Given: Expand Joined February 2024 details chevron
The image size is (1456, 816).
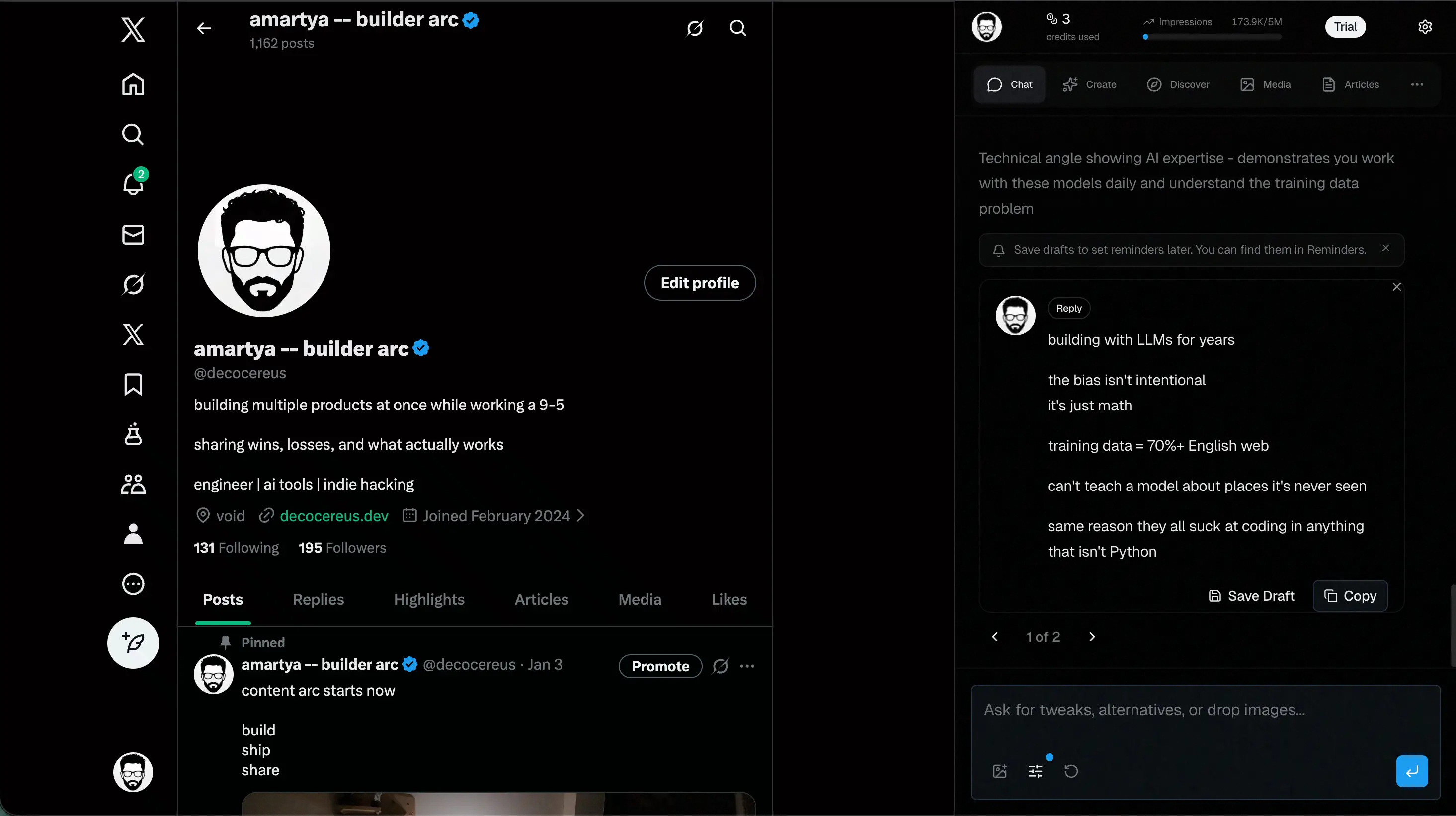Looking at the screenshot, I should 580,516.
